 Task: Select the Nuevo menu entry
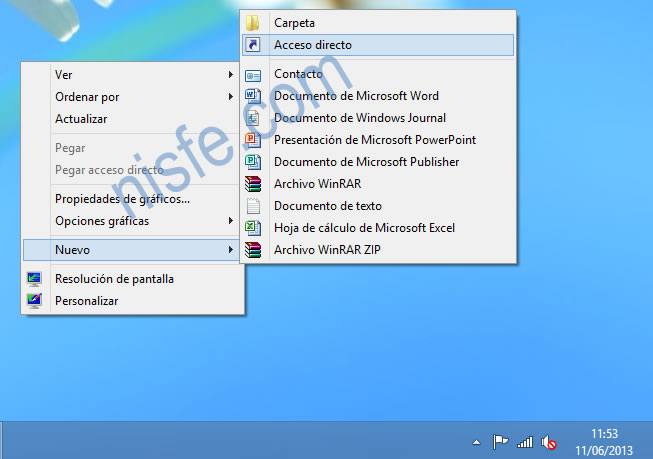pos(131,250)
